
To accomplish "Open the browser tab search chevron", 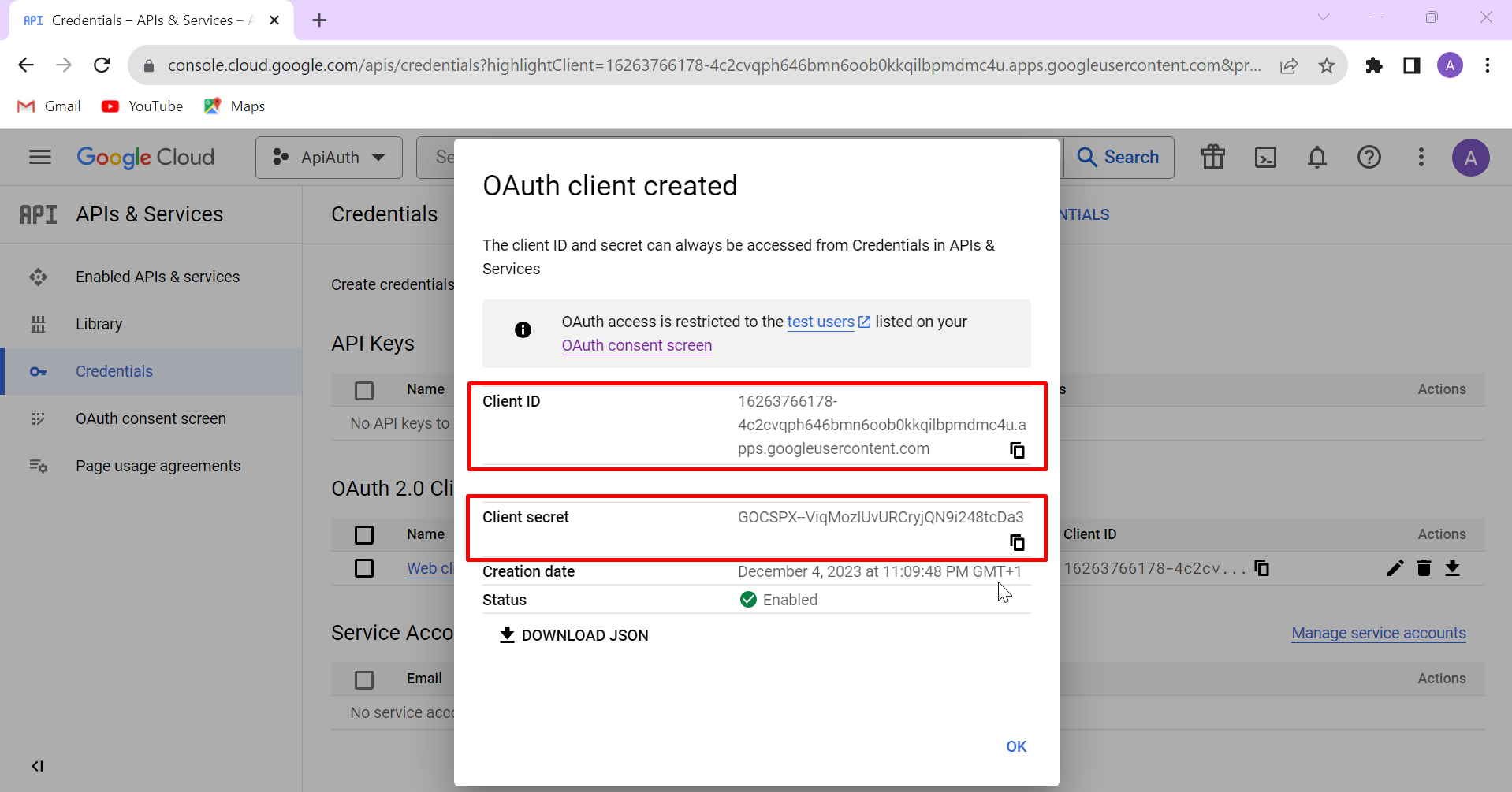I will pyautogui.click(x=1324, y=17).
